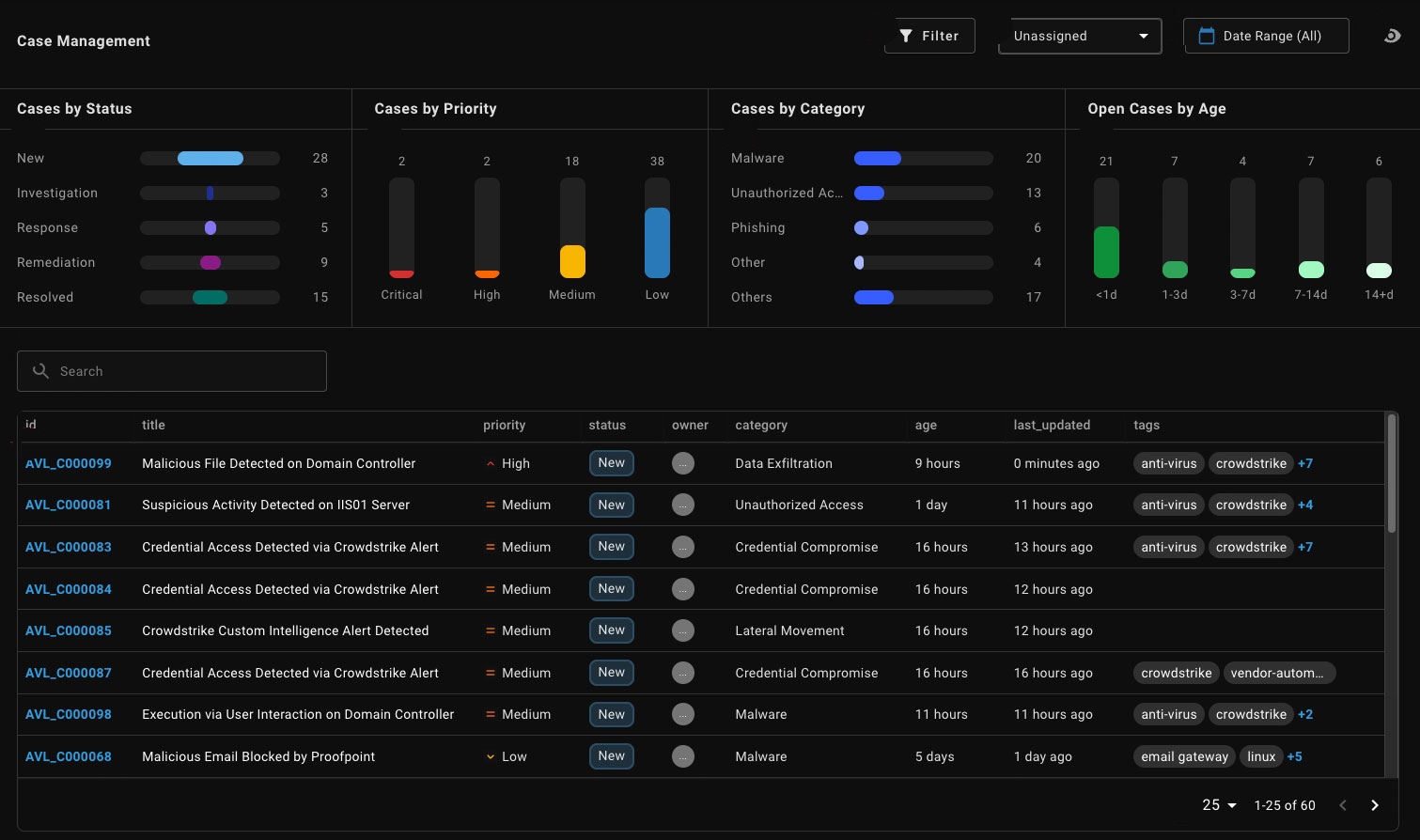Click owner avatar for case AVL_C000099
This screenshot has width=1420, height=840.
click(683, 463)
